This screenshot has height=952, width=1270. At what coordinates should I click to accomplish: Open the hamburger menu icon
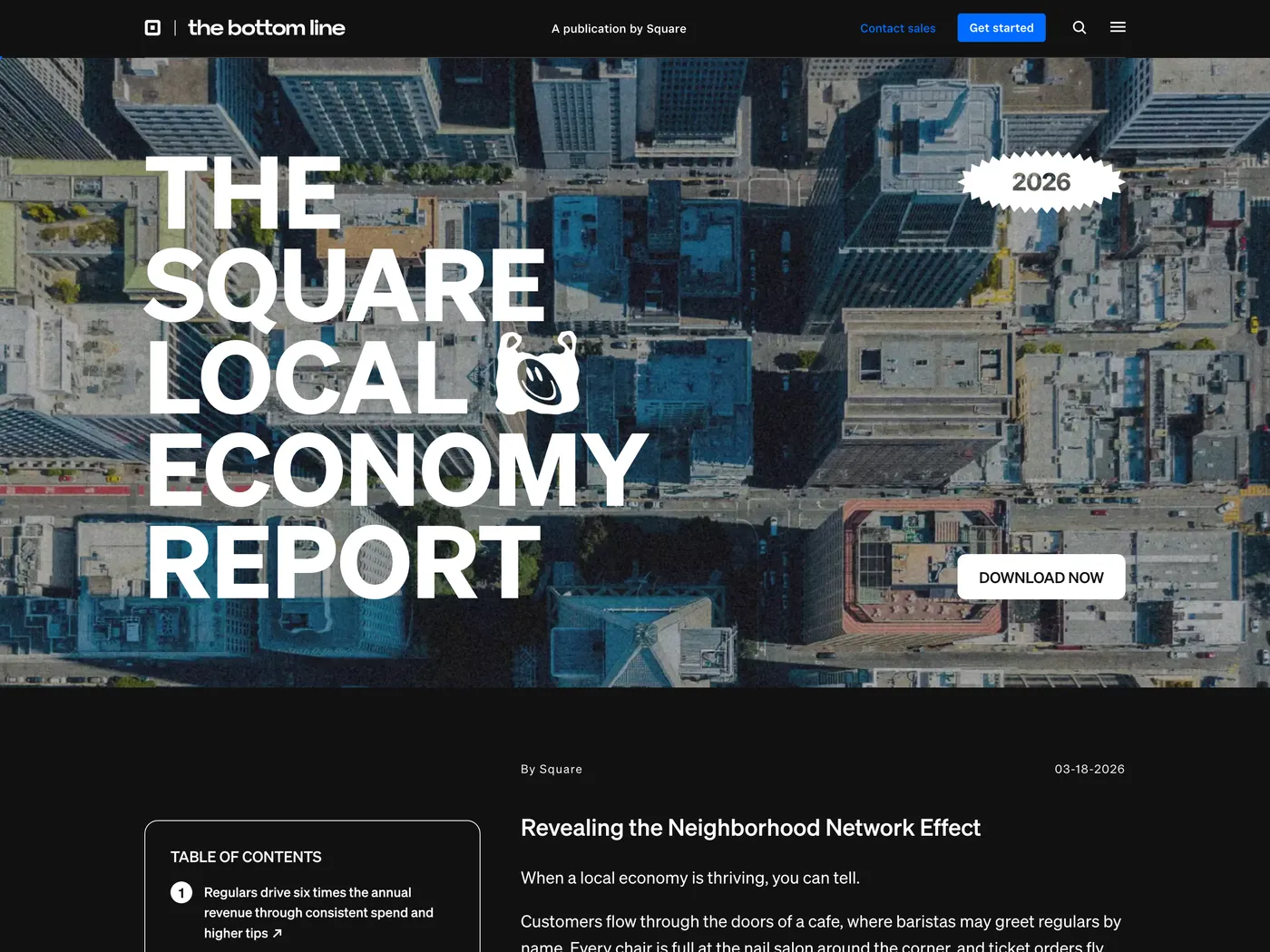coord(1118,28)
